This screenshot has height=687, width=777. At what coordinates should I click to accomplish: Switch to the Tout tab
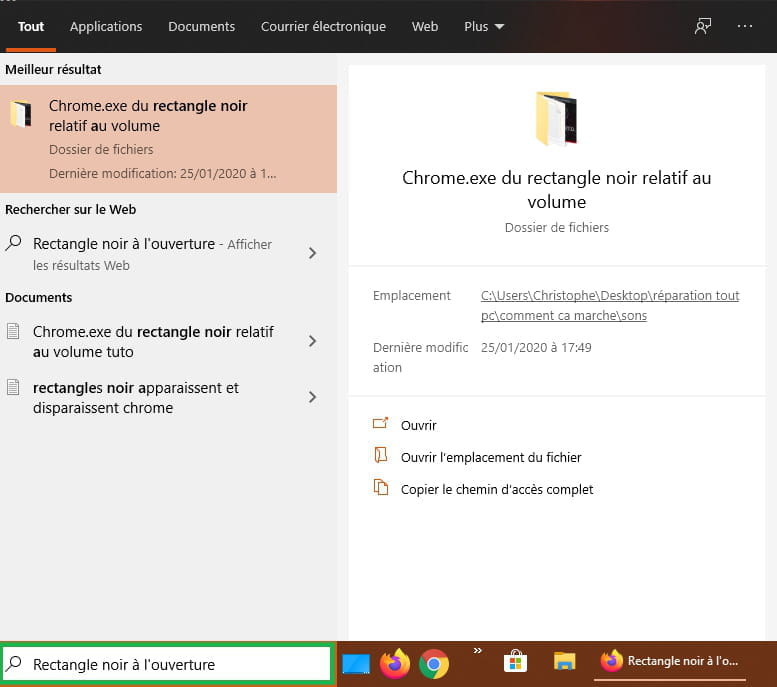tap(31, 27)
